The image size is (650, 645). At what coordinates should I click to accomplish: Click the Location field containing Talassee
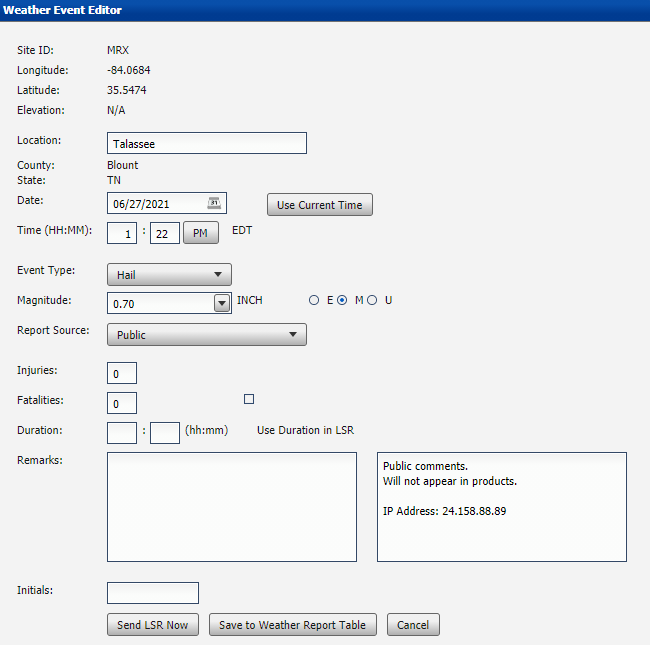coord(206,144)
